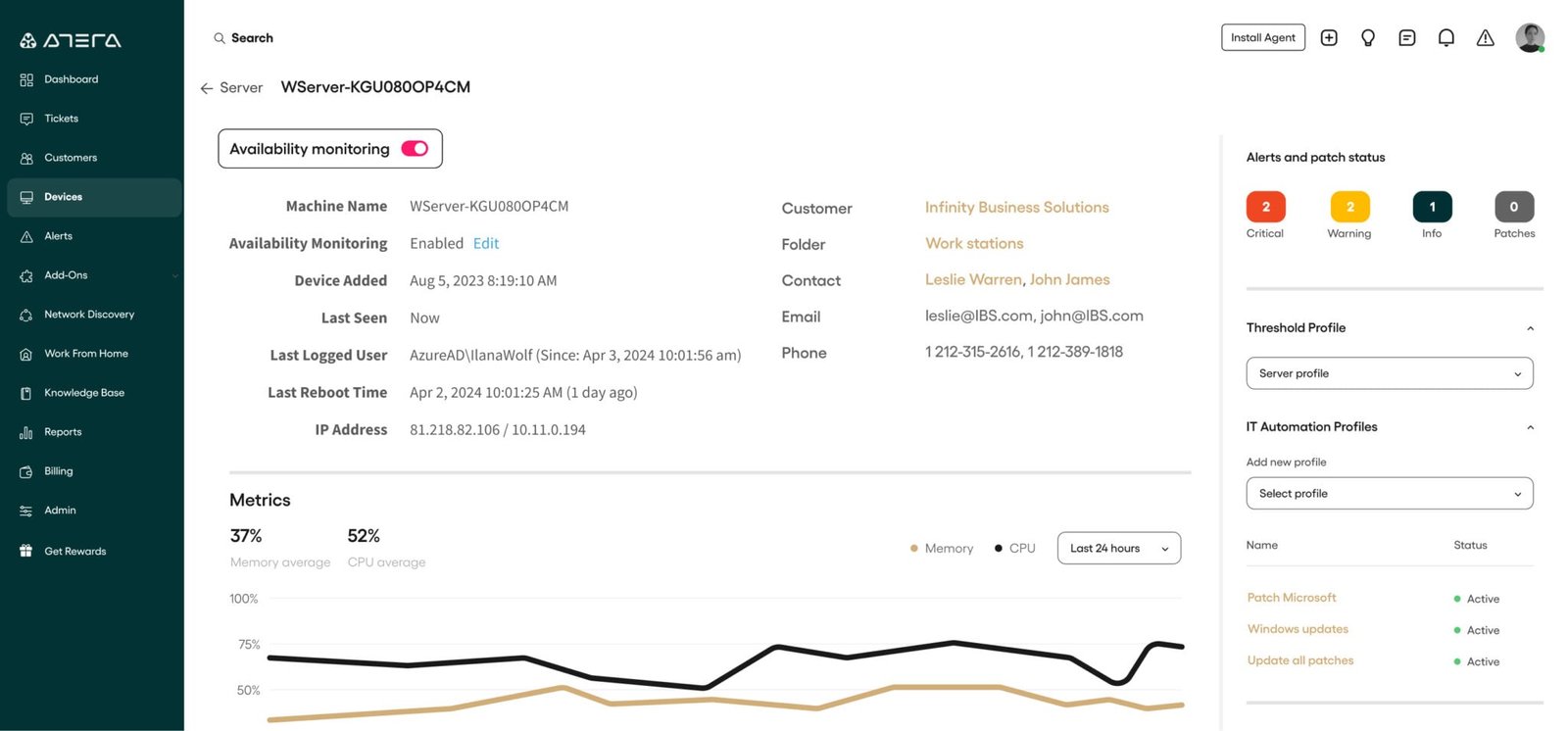Viewport: 1568px width, 731px height.
Task: Expand Add-Ons submenu chevron
Action: tap(175, 276)
